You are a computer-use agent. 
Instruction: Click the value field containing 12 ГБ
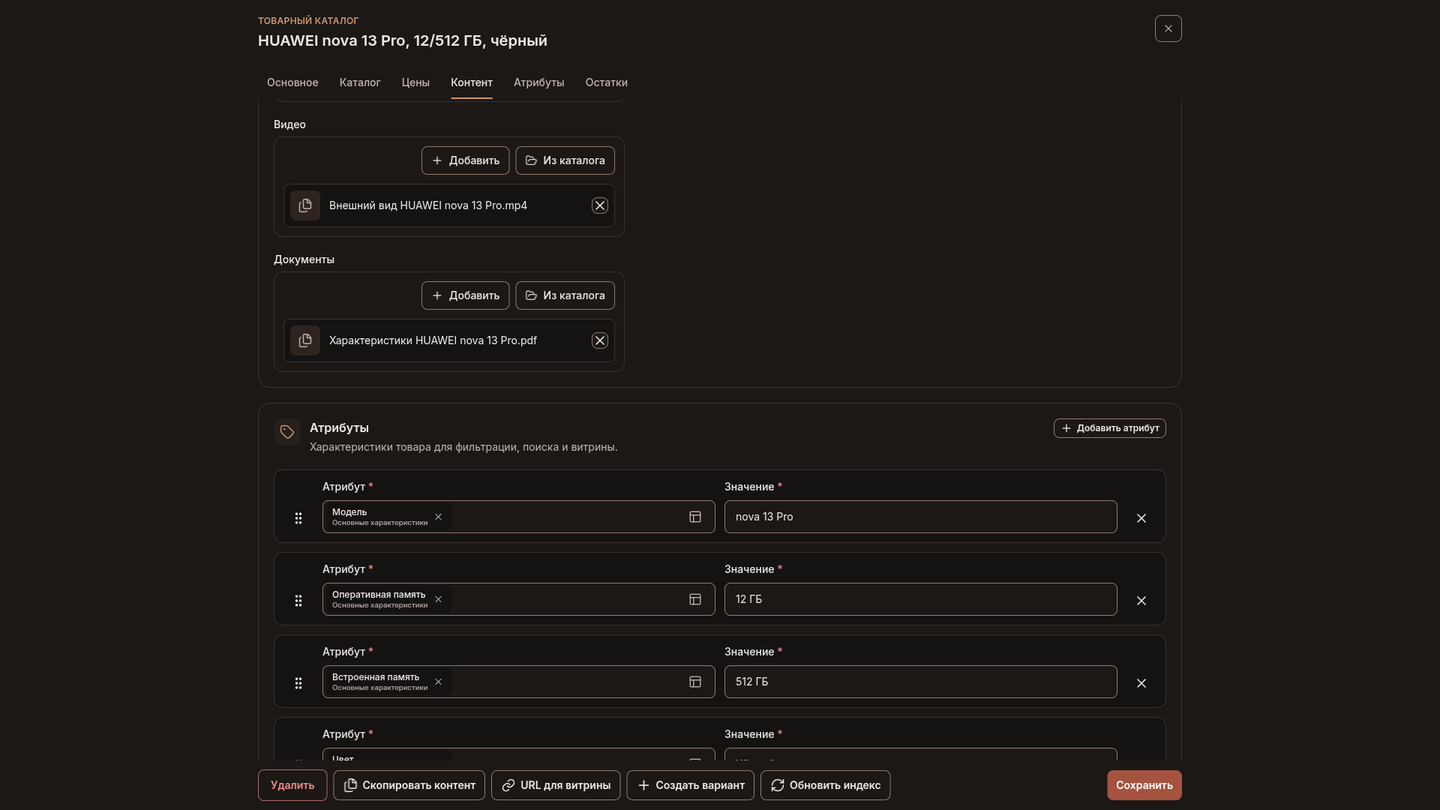(x=921, y=599)
